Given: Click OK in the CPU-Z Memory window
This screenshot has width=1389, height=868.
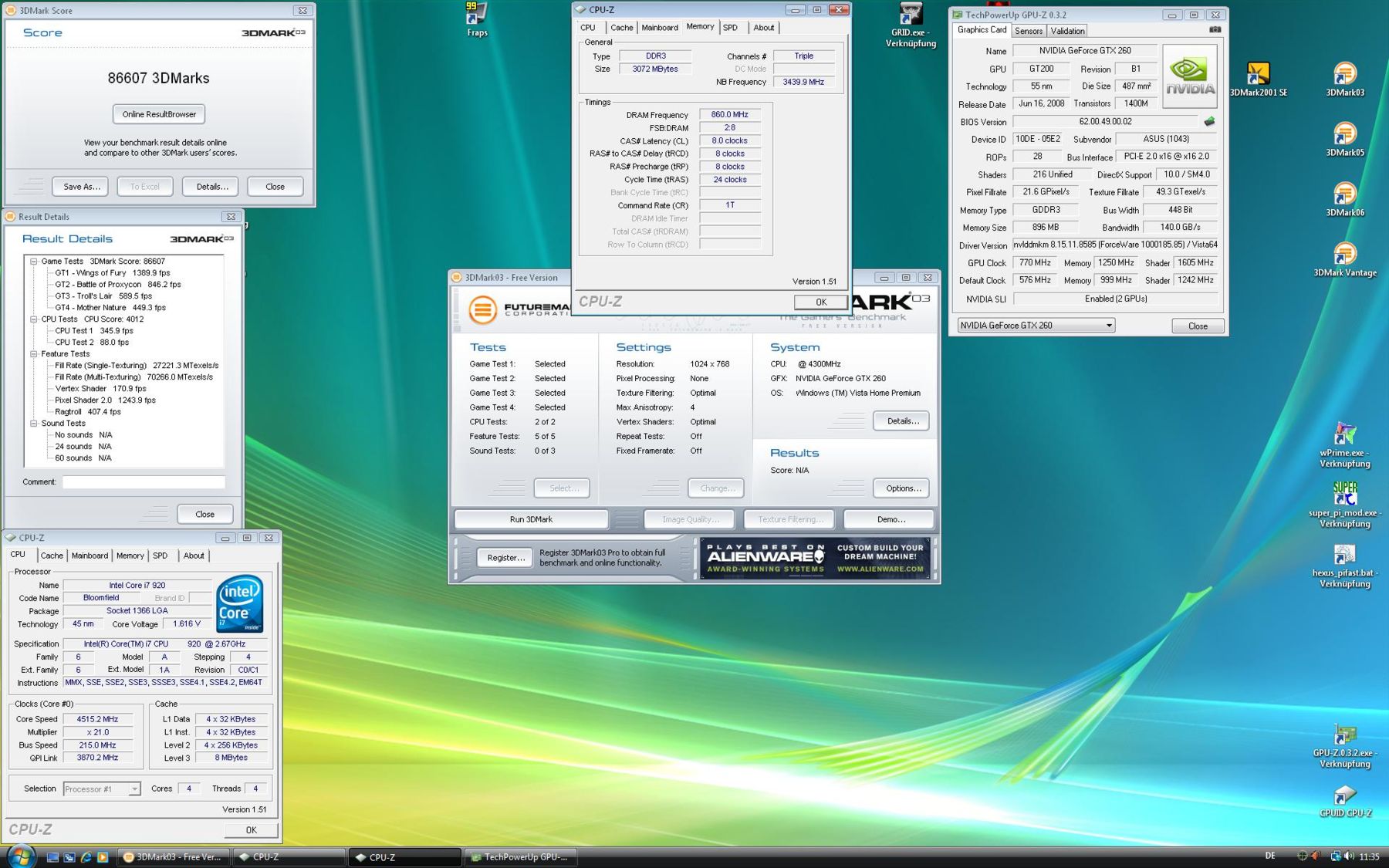Looking at the screenshot, I should [821, 302].
